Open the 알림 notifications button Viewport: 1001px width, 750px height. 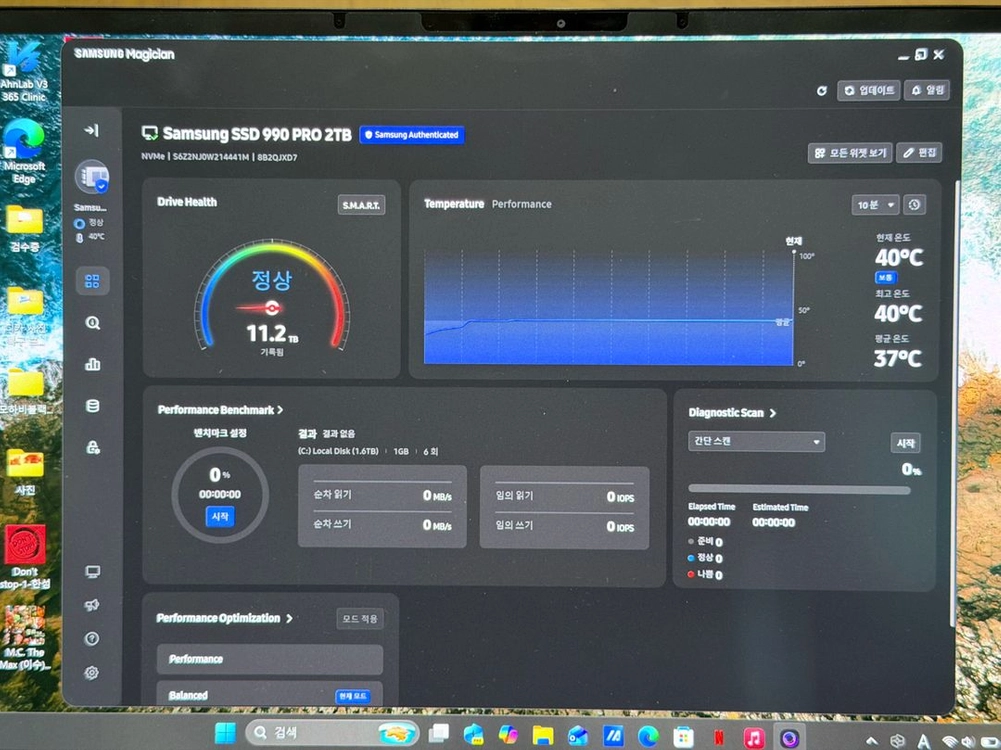(927, 90)
